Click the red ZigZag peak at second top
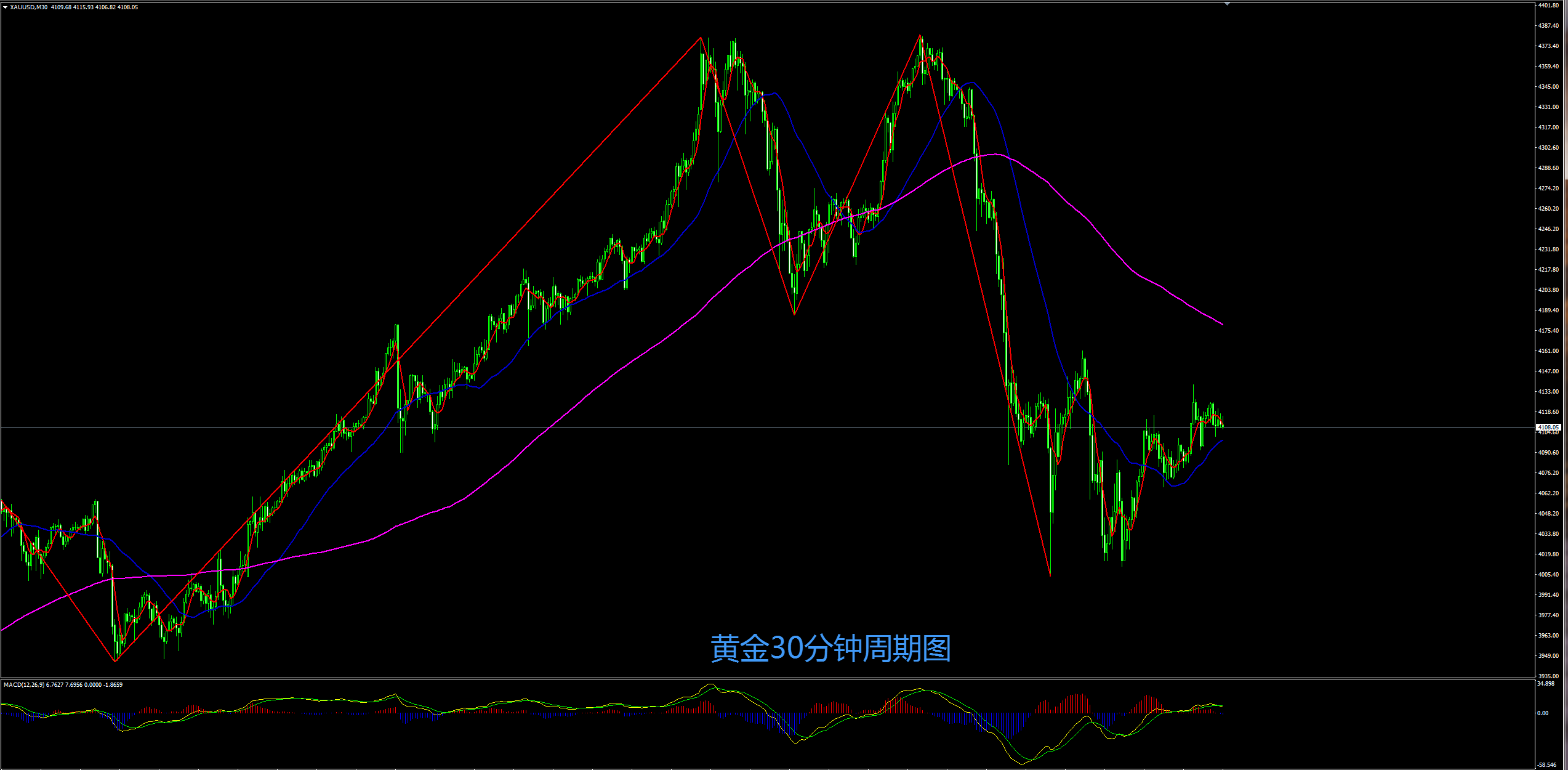This screenshot has width=1568, height=770. [920, 36]
